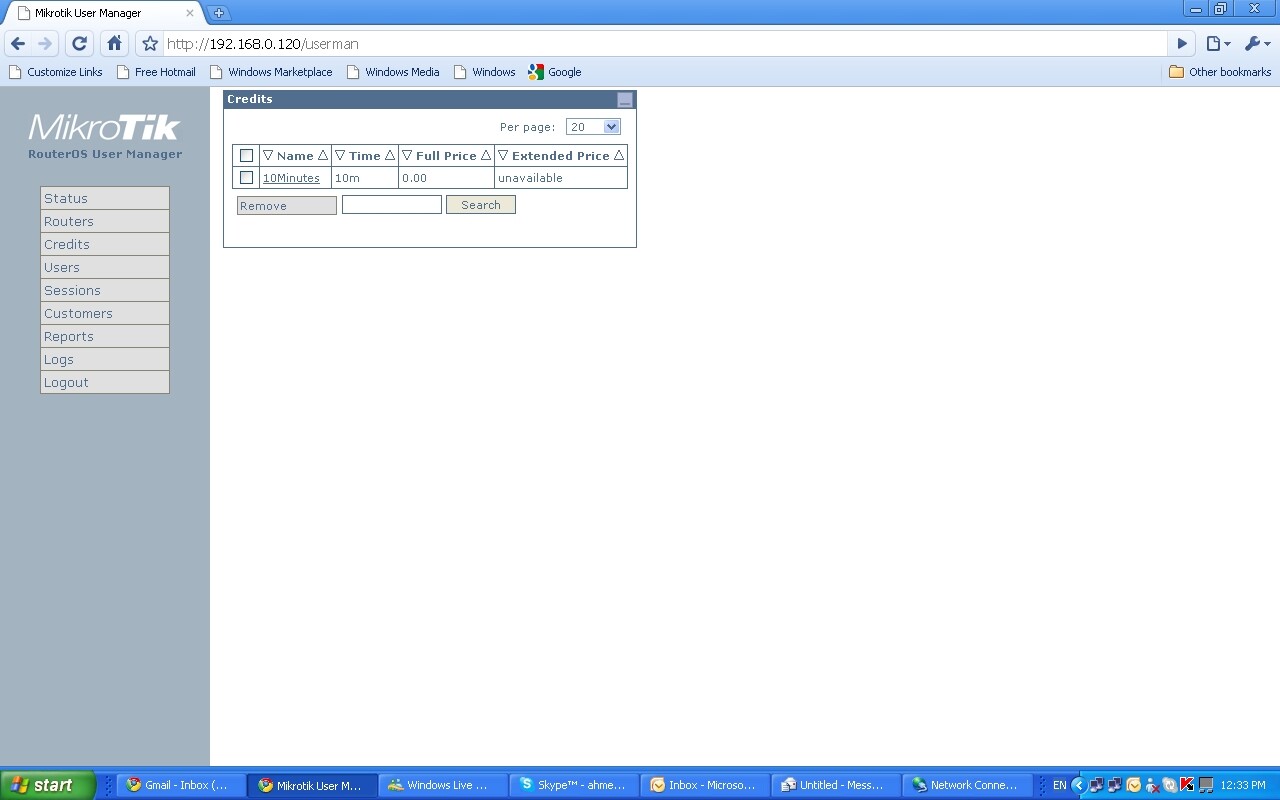Screen dimensions: 1280x800
Task: Open a new tab with the plus button
Action: pyautogui.click(x=219, y=13)
